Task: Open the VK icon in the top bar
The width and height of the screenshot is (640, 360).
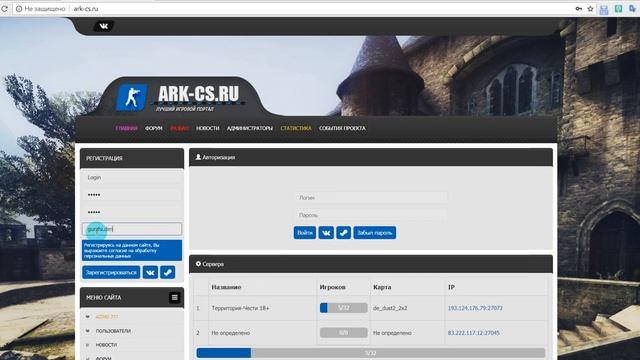Action: pyautogui.click(x=104, y=26)
